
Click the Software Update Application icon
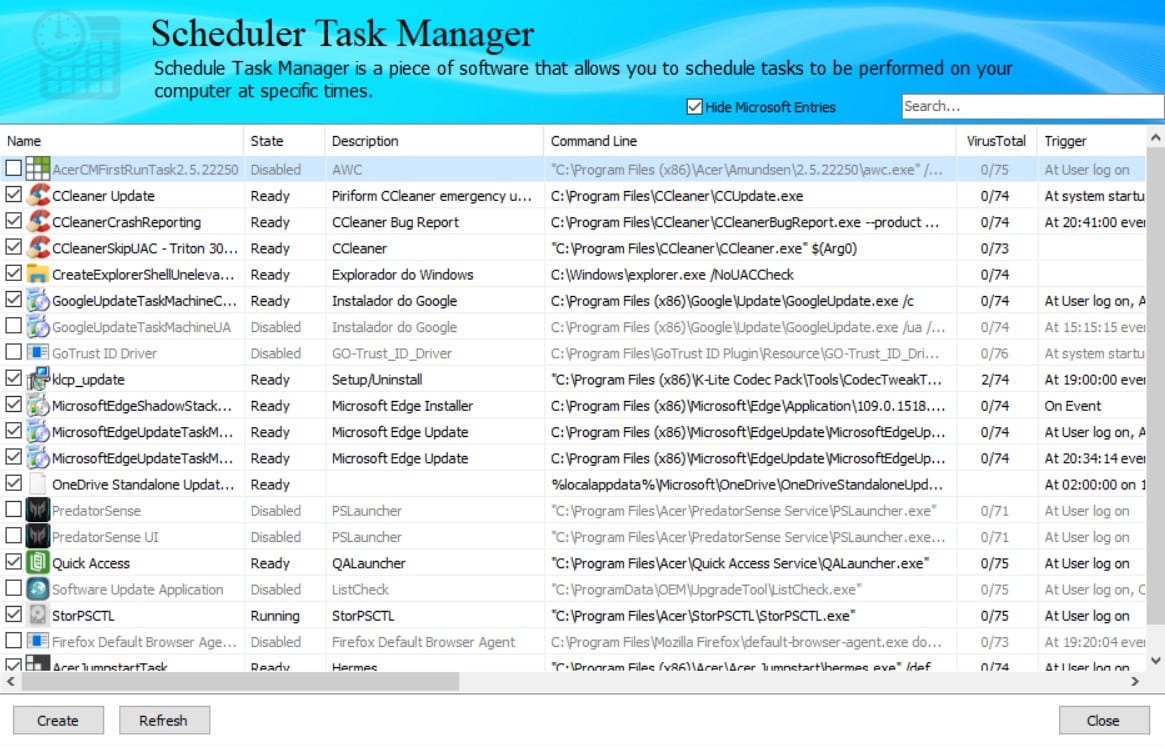click(38, 589)
